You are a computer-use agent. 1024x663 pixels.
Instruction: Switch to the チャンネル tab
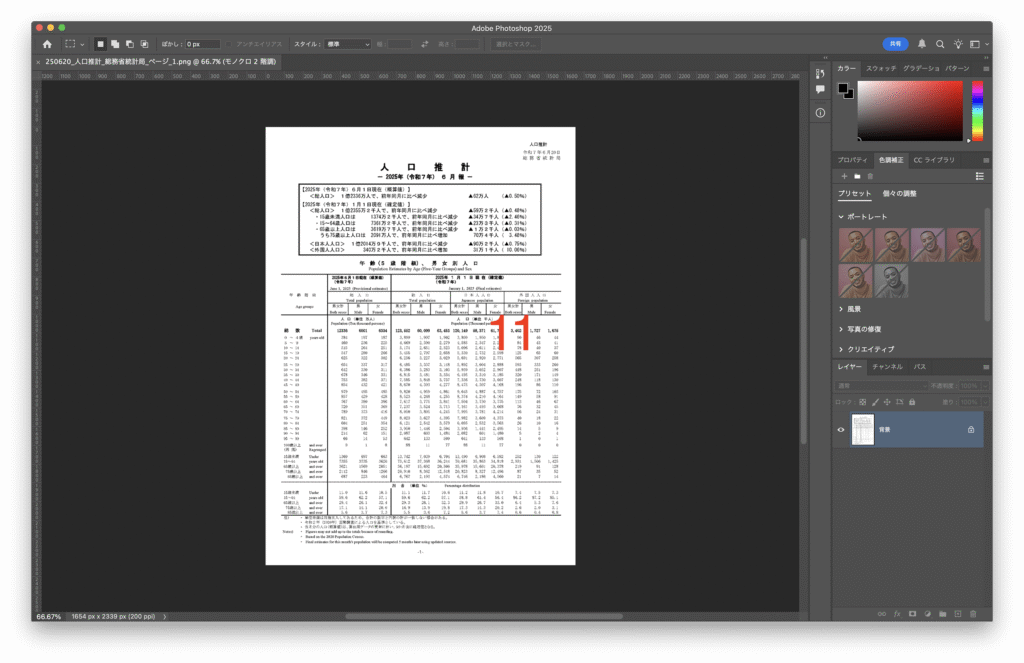[x=887, y=367]
